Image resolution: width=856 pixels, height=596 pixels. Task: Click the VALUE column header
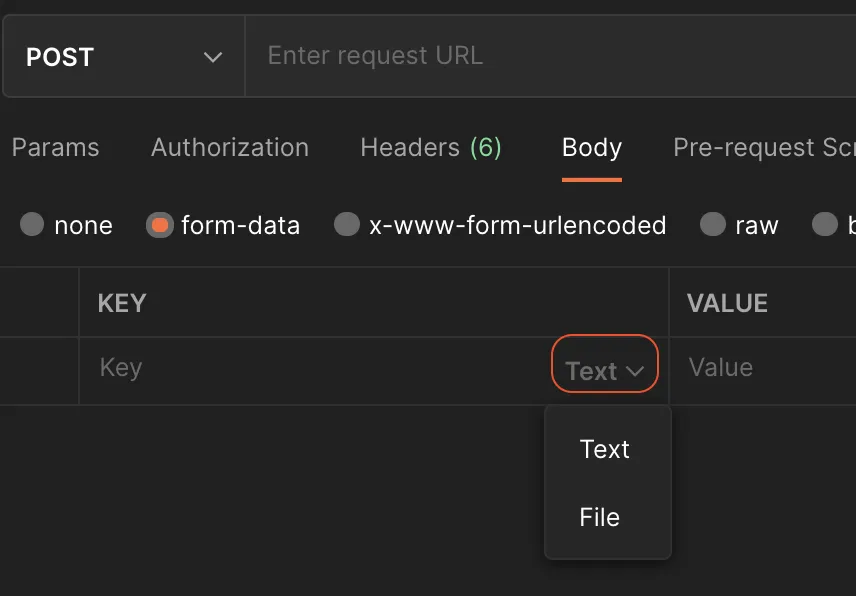[727, 303]
